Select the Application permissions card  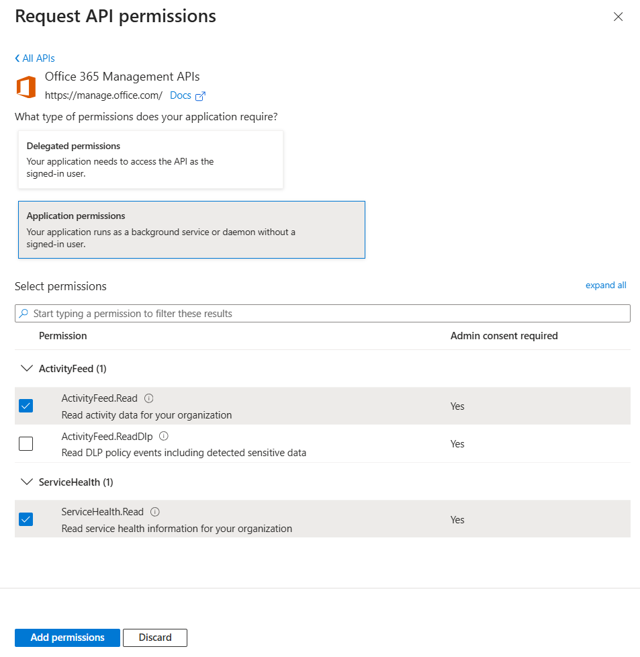click(x=190, y=229)
